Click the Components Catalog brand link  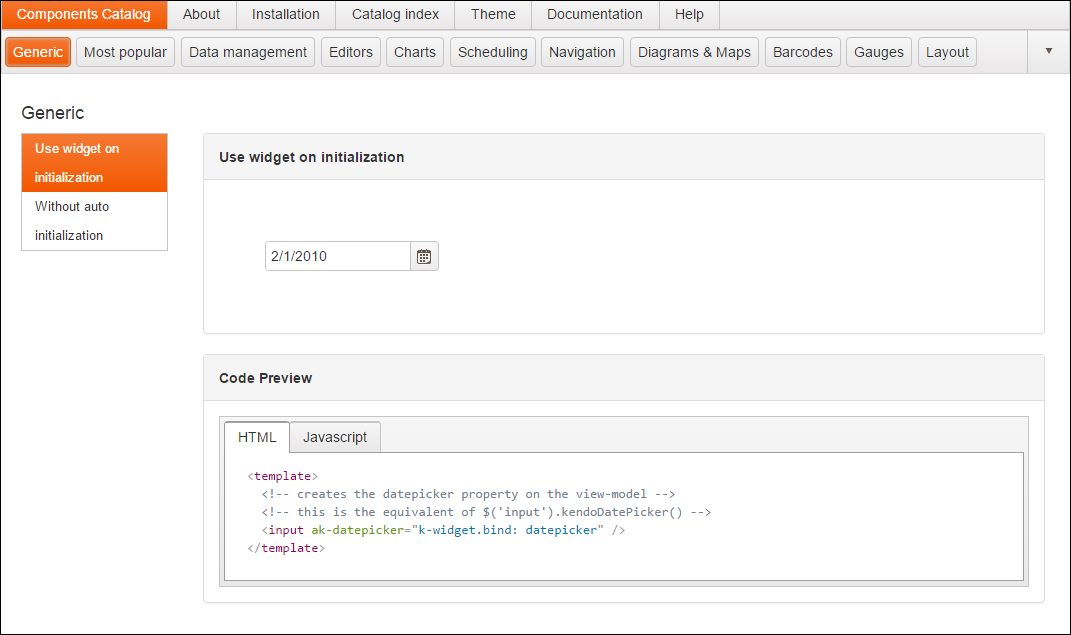click(84, 14)
